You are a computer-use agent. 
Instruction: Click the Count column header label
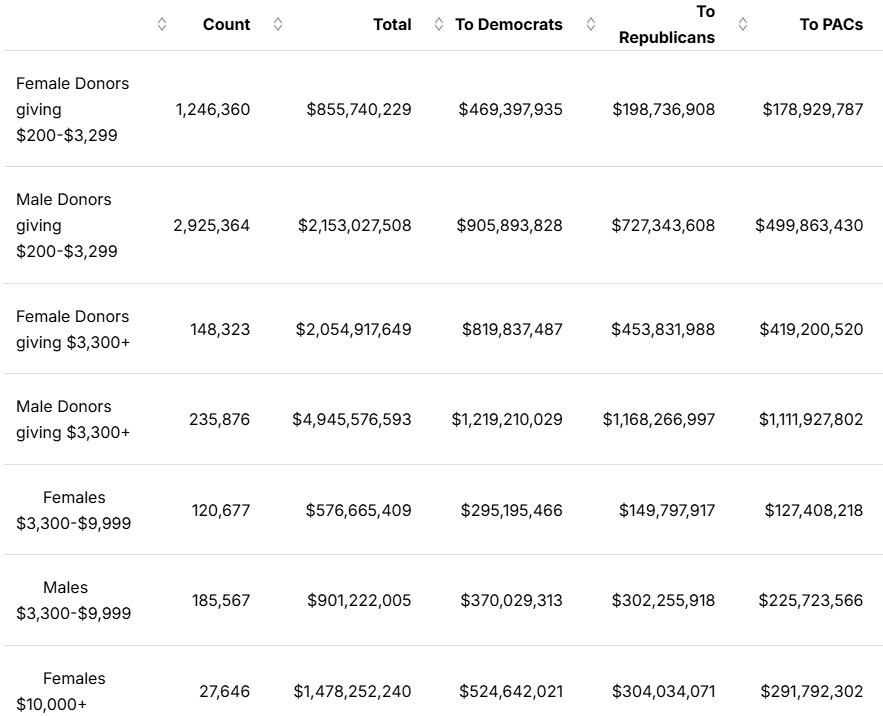226,24
